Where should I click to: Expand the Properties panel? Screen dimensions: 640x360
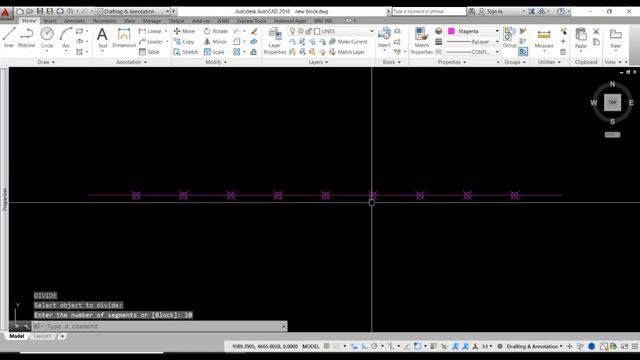(452, 62)
